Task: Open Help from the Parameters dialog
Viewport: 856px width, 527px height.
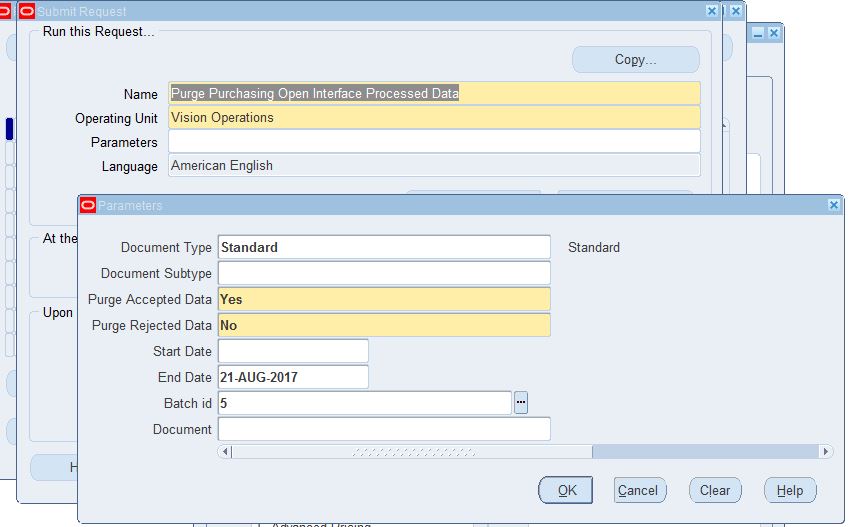Action: point(789,490)
